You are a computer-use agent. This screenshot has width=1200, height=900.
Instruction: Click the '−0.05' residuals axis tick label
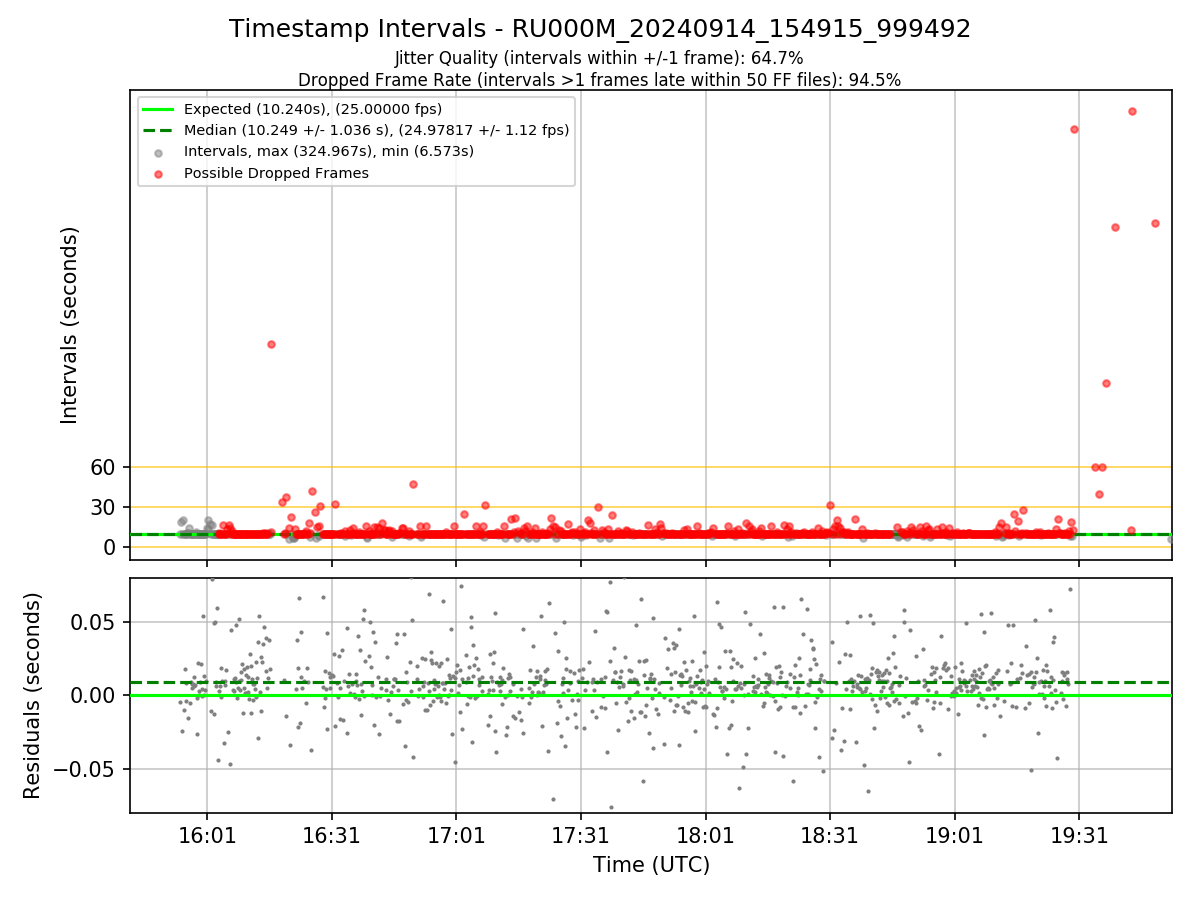pyautogui.click(x=85, y=769)
